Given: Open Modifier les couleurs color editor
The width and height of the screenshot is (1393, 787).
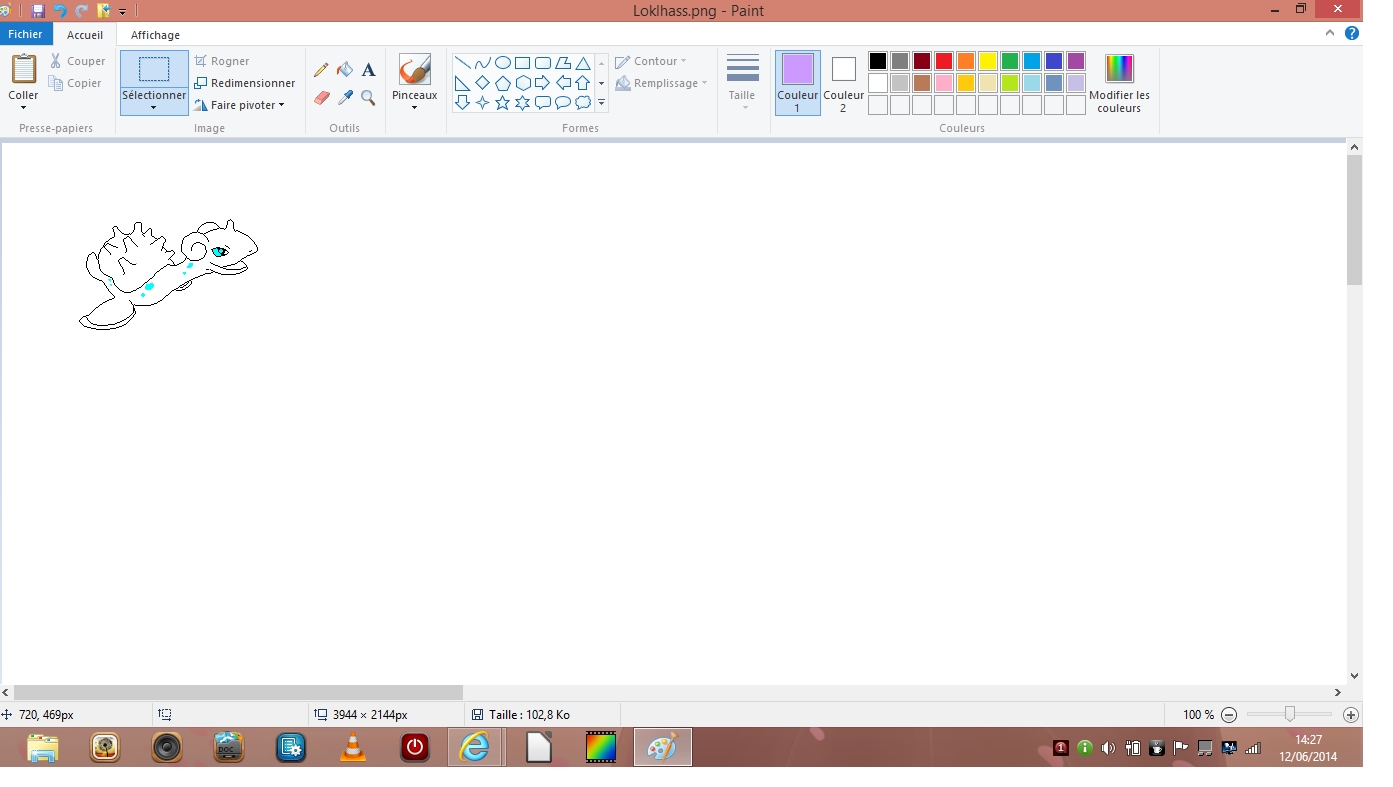Looking at the screenshot, I should (x=1119, y=83).
